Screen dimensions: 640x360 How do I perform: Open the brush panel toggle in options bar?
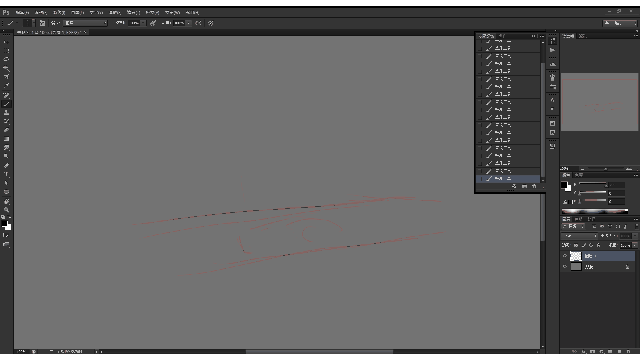(42, 23)
